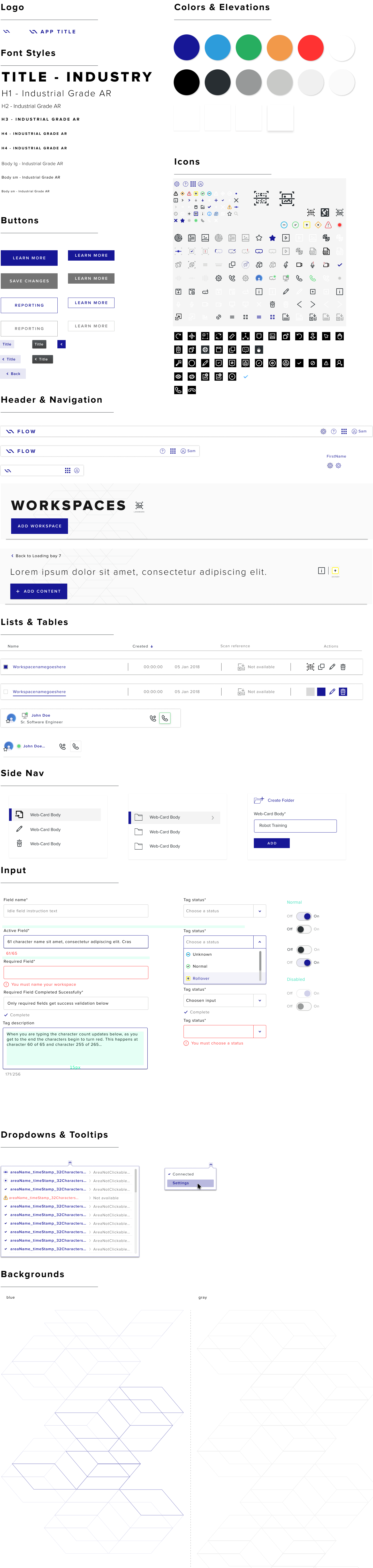Click the black pause circle icon
Screen dimensions: 373x1568
point(232,377)
